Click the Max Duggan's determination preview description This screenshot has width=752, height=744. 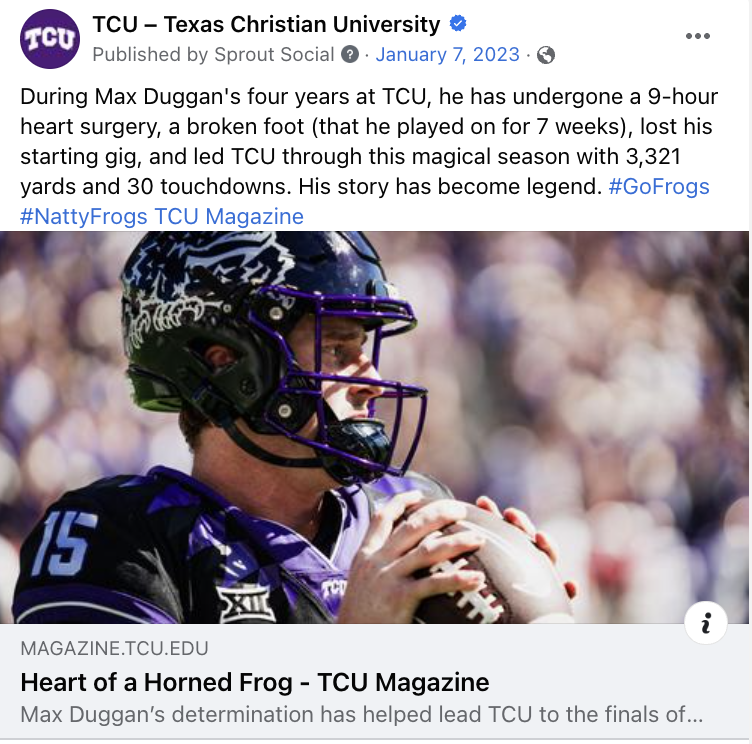(x=362, y=716)
